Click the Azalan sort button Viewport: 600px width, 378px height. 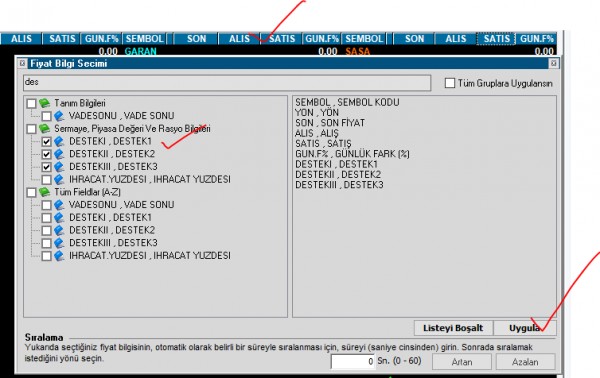[x=525, y=362]
